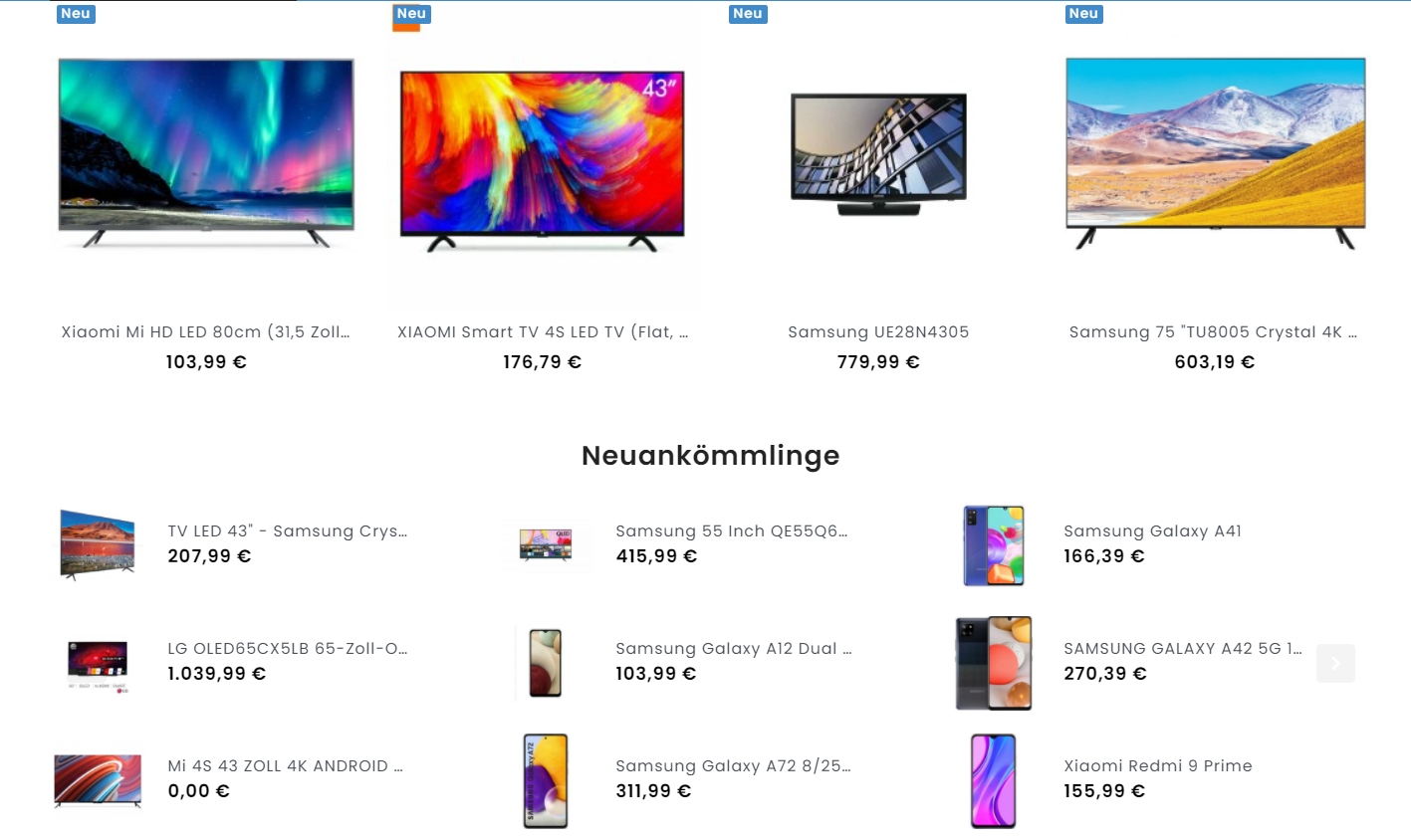Click the Neu badge on Samsung 75 TU8005

(1083, 13)
